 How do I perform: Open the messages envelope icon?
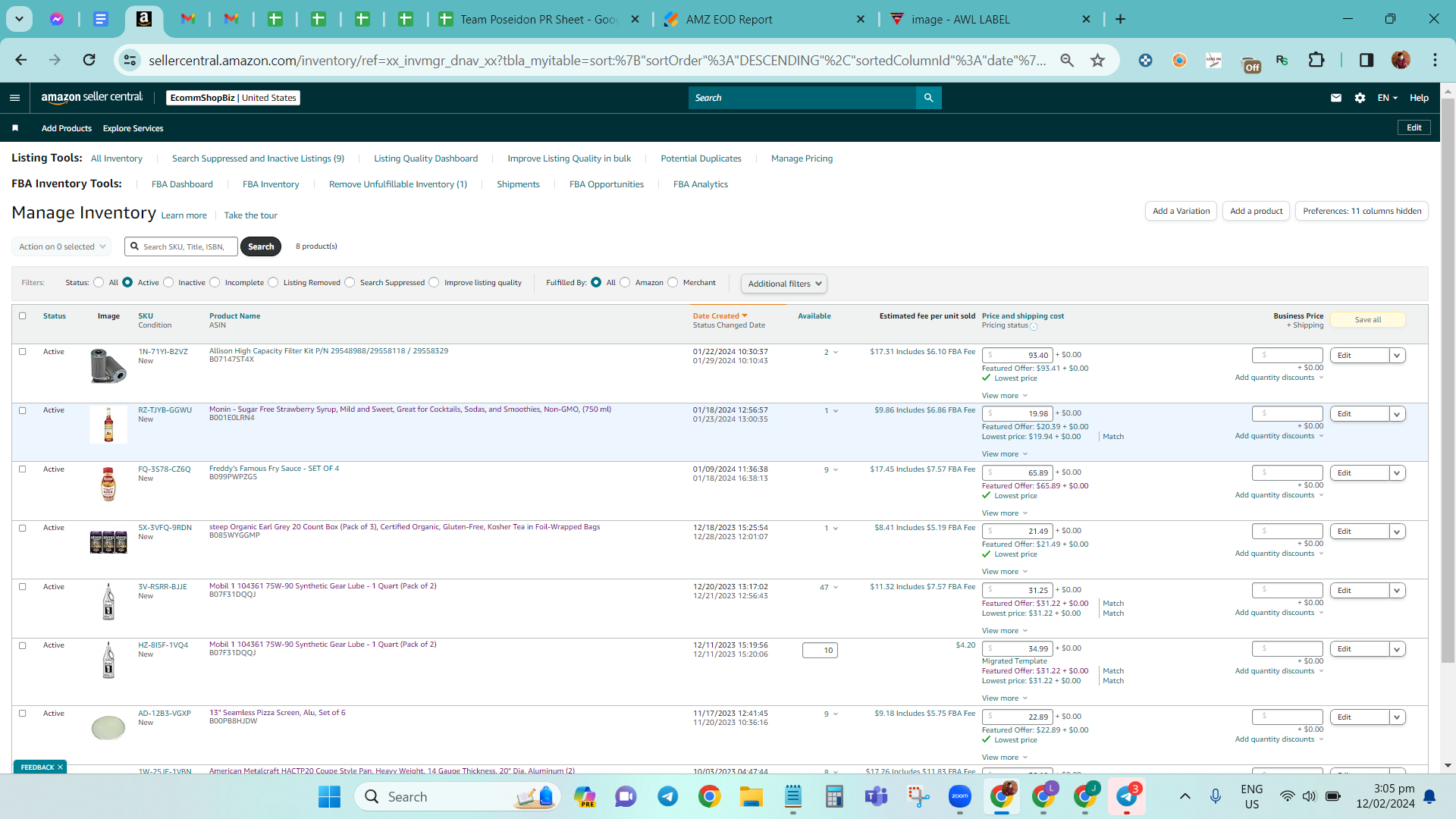pyautogui.click(x=1336, y=98)
